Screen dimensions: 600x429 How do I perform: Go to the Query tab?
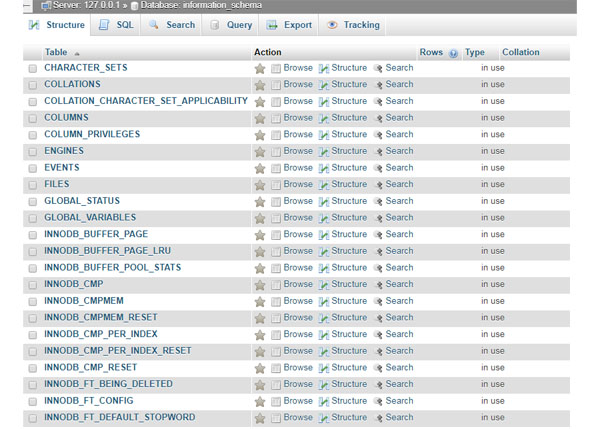231,25
